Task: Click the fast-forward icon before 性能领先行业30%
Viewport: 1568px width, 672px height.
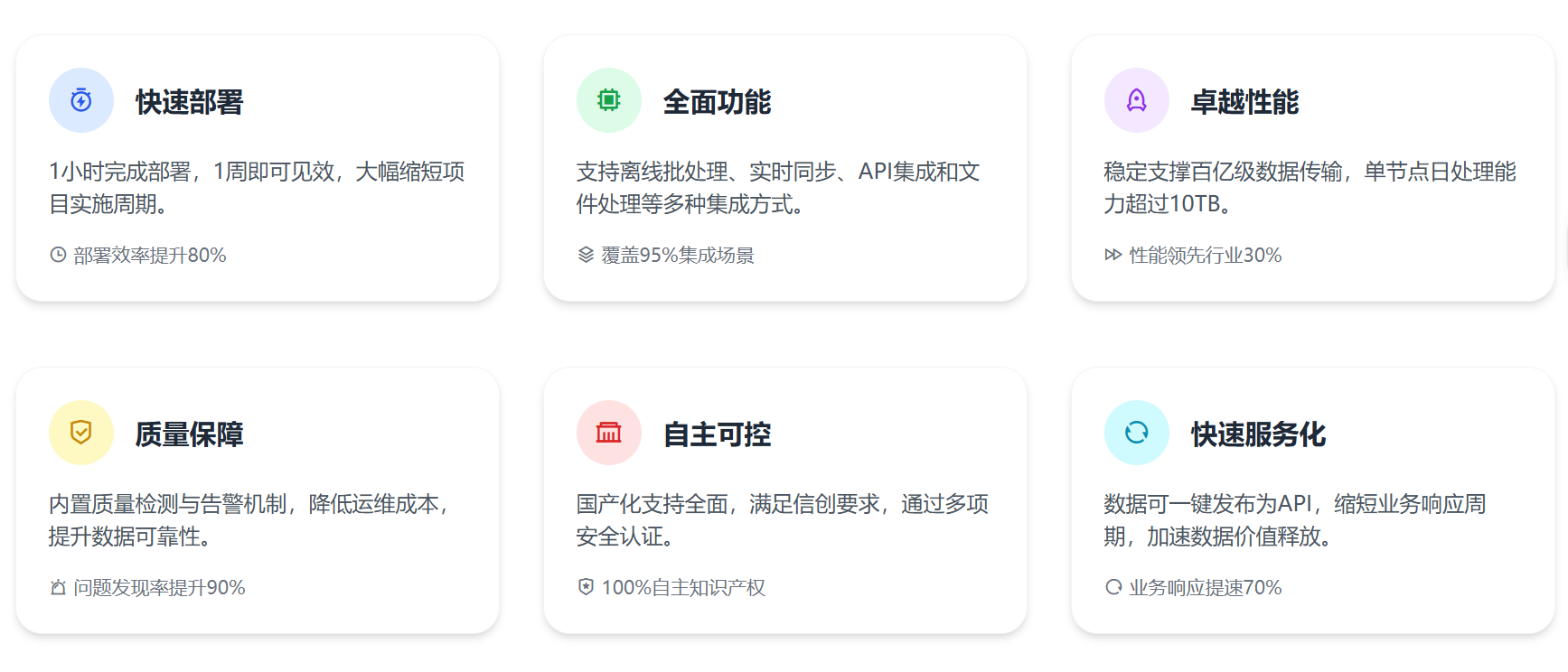Action: [1111, 255]
